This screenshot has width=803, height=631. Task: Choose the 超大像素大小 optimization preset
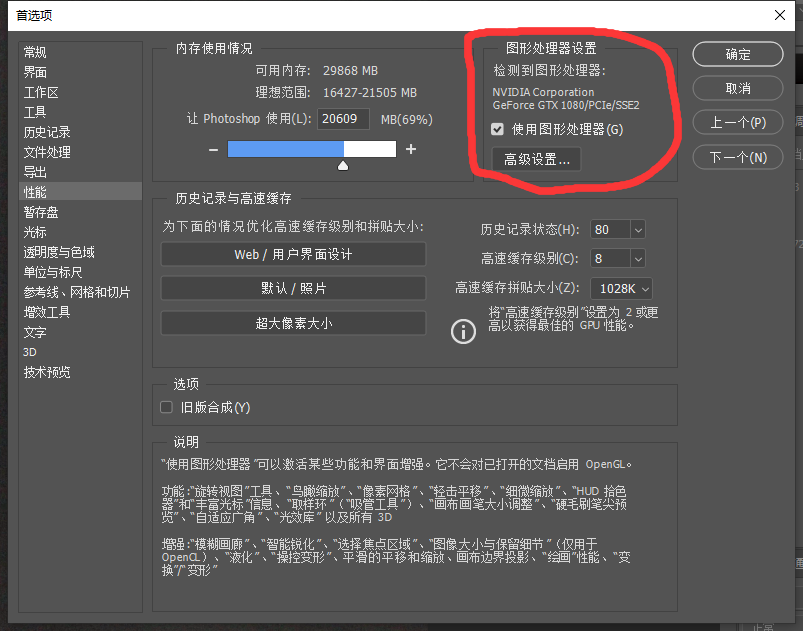point(292,322)
